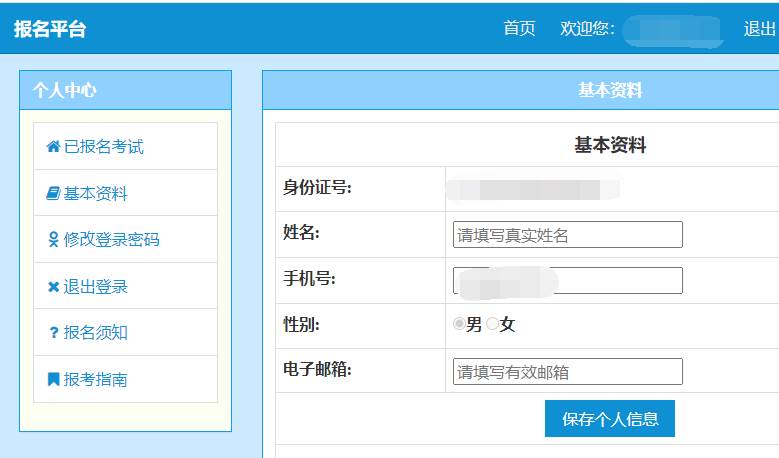Focus the 电子邮箱 email input field

pos(567,372)
